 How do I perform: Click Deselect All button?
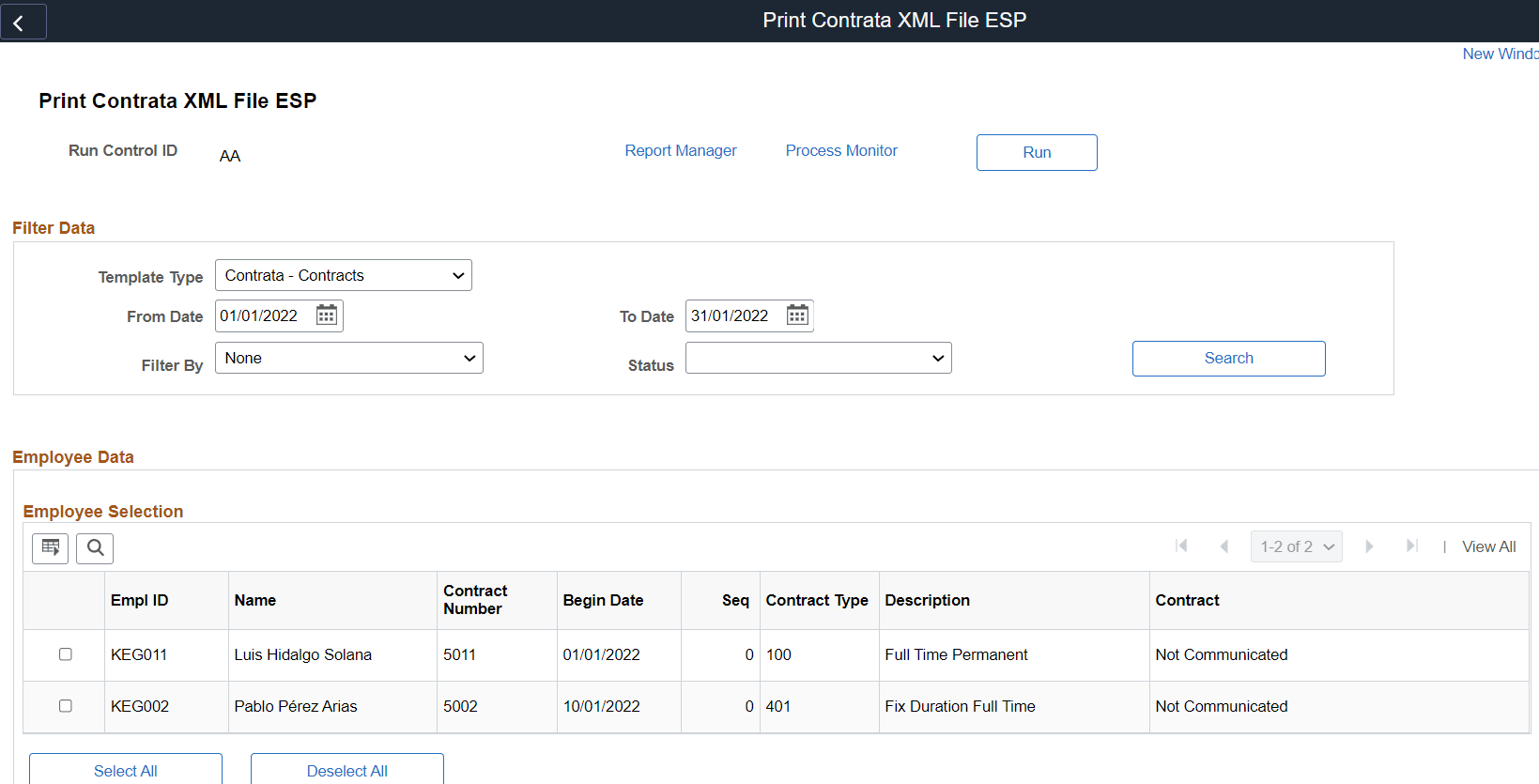pyautogui.click(x=347, y=770)
